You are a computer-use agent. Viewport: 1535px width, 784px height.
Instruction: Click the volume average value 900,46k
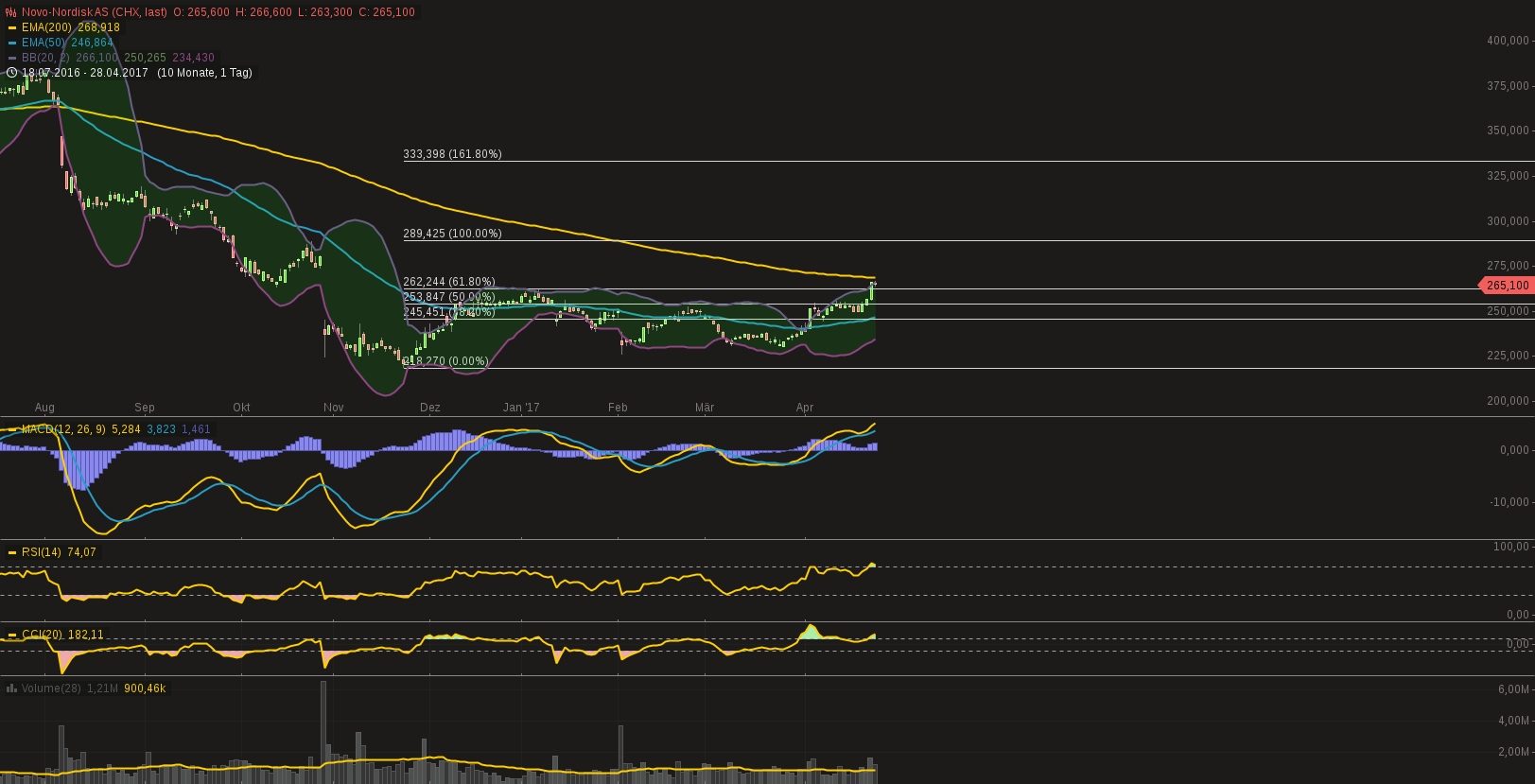(x=146, y=688)
